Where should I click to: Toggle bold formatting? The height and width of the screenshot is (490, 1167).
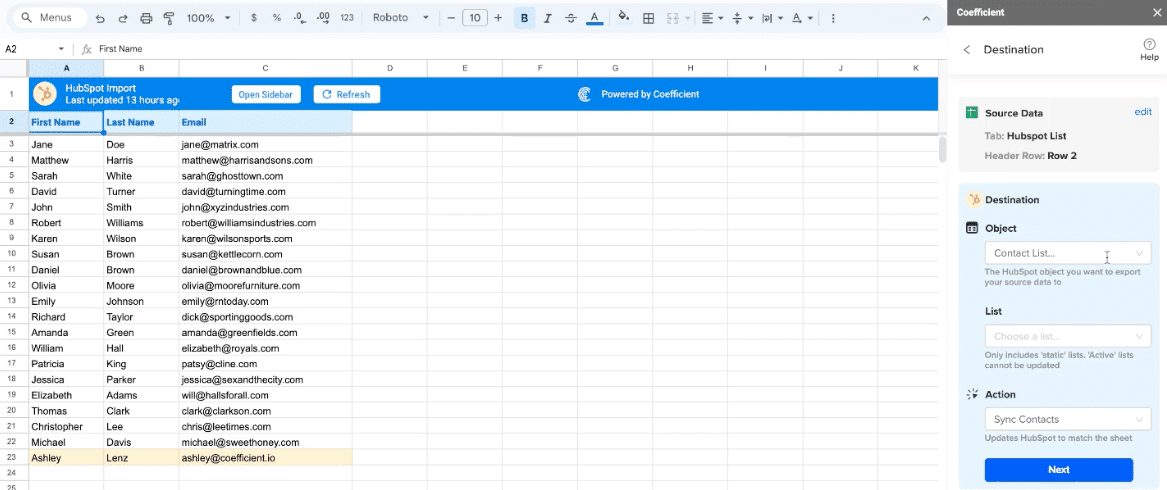[x=525, y=18]
